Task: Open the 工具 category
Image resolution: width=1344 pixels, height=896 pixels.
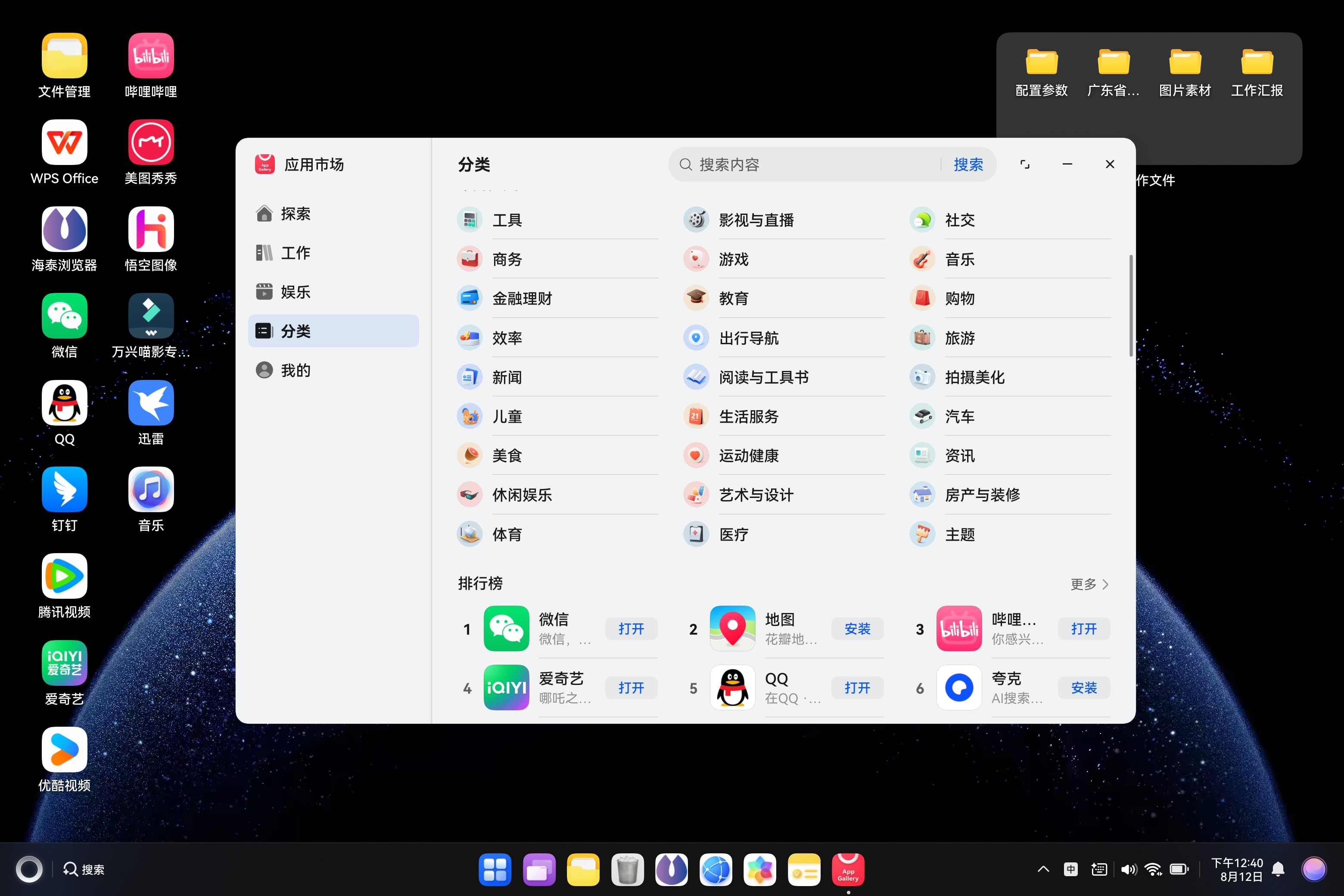Action: click(557, 220)
